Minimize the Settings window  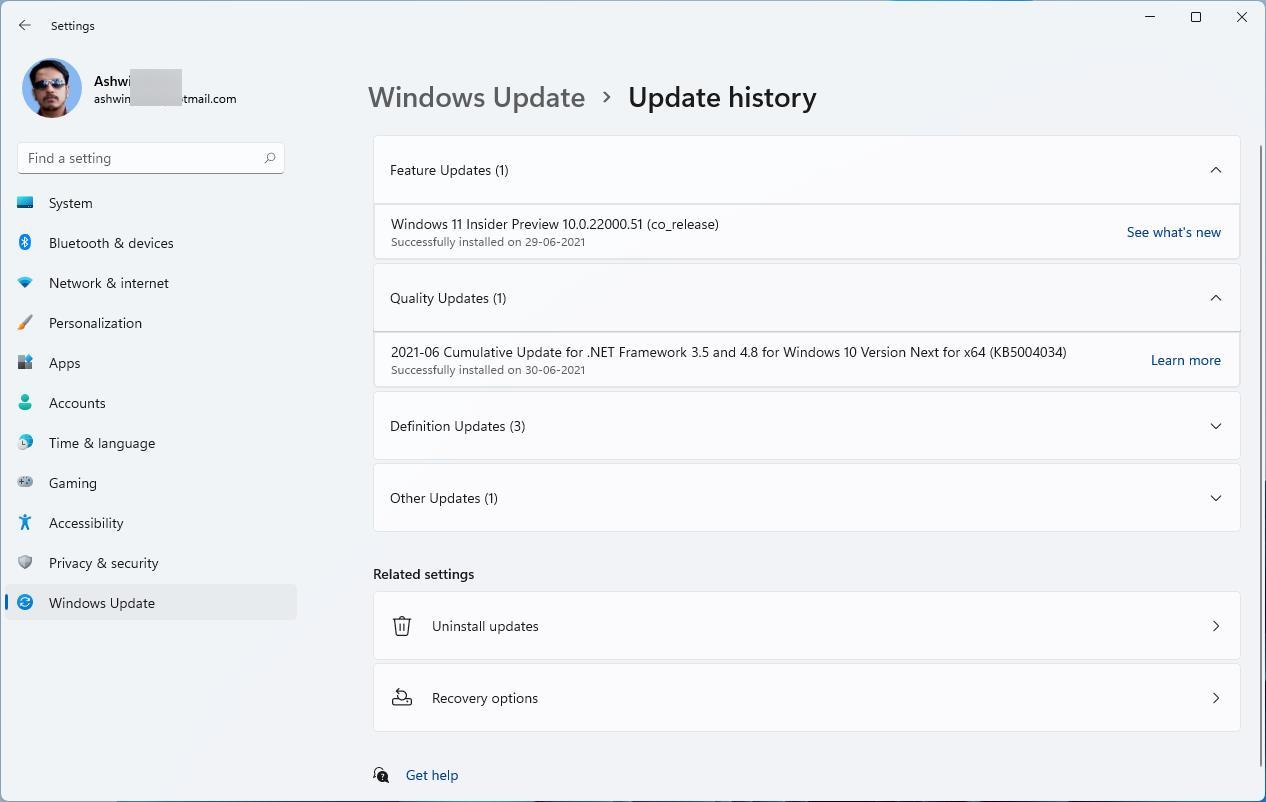click(x=1150, y=17)
